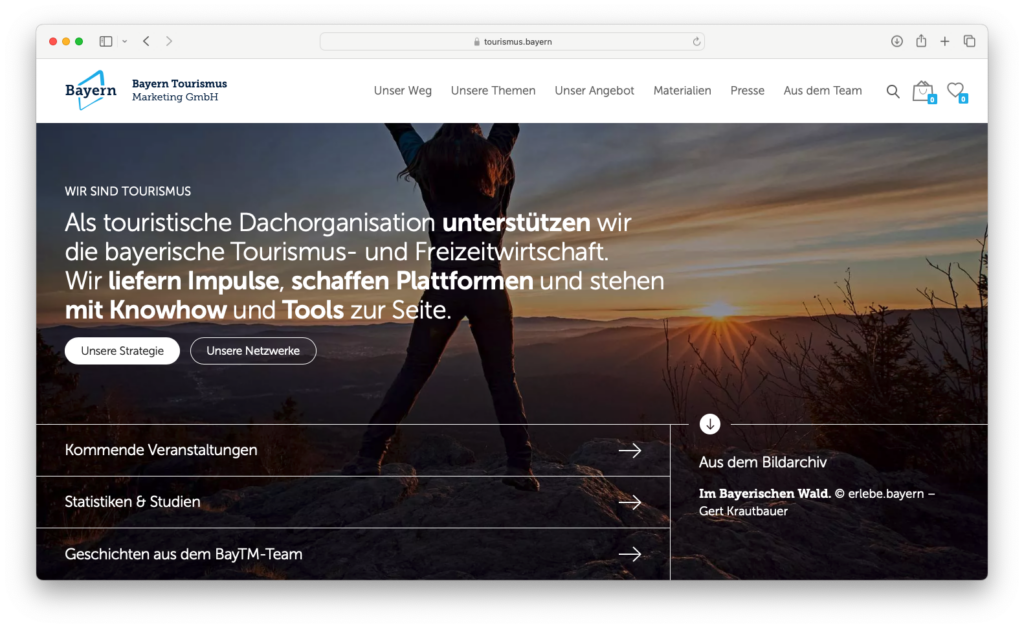
Task: Toggle the Safari sidebar
Action: (x=106, y=41)
